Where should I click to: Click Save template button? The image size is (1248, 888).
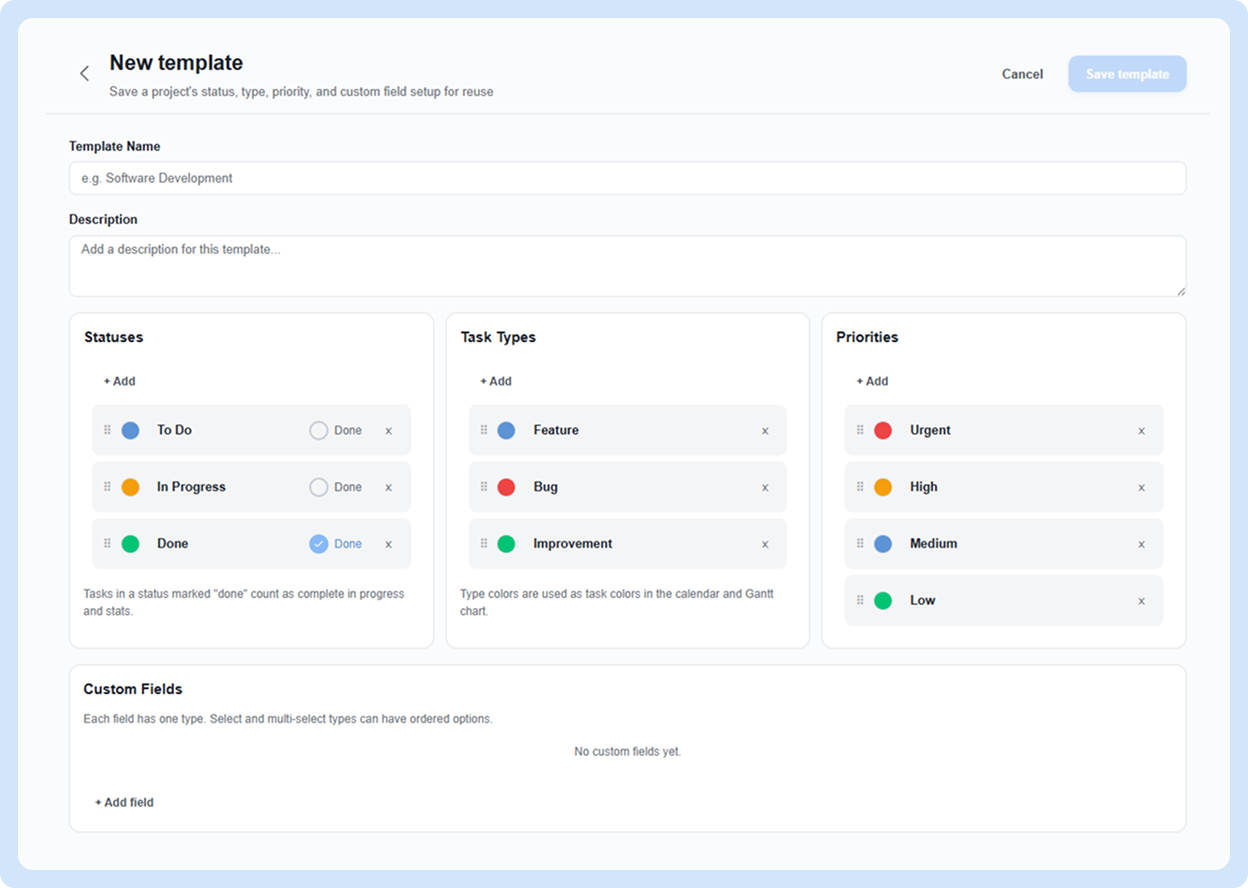[x=1127, y=74]
